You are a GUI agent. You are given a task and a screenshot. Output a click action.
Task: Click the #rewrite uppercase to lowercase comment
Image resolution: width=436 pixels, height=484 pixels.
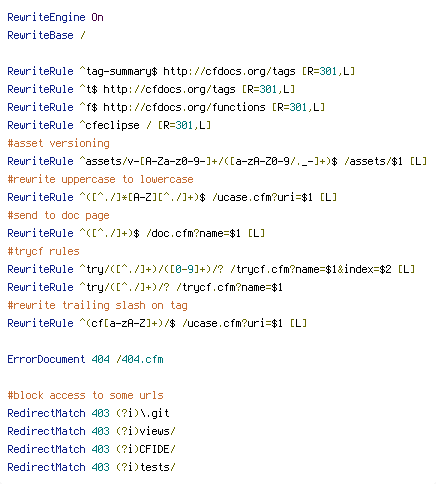(100, 179)
